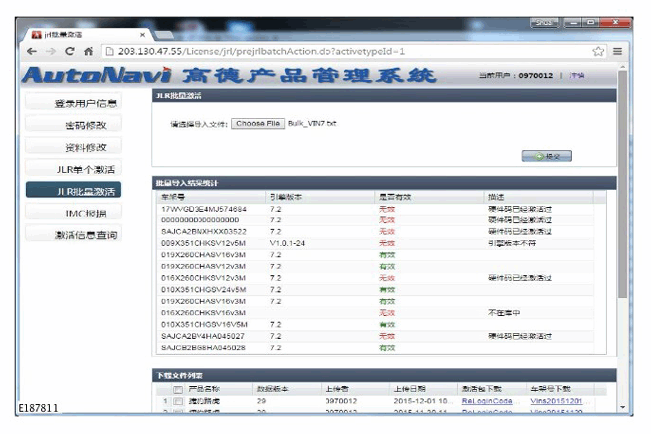
Task: Click the logout link beside user 0970012
Action: pos(577,76)
